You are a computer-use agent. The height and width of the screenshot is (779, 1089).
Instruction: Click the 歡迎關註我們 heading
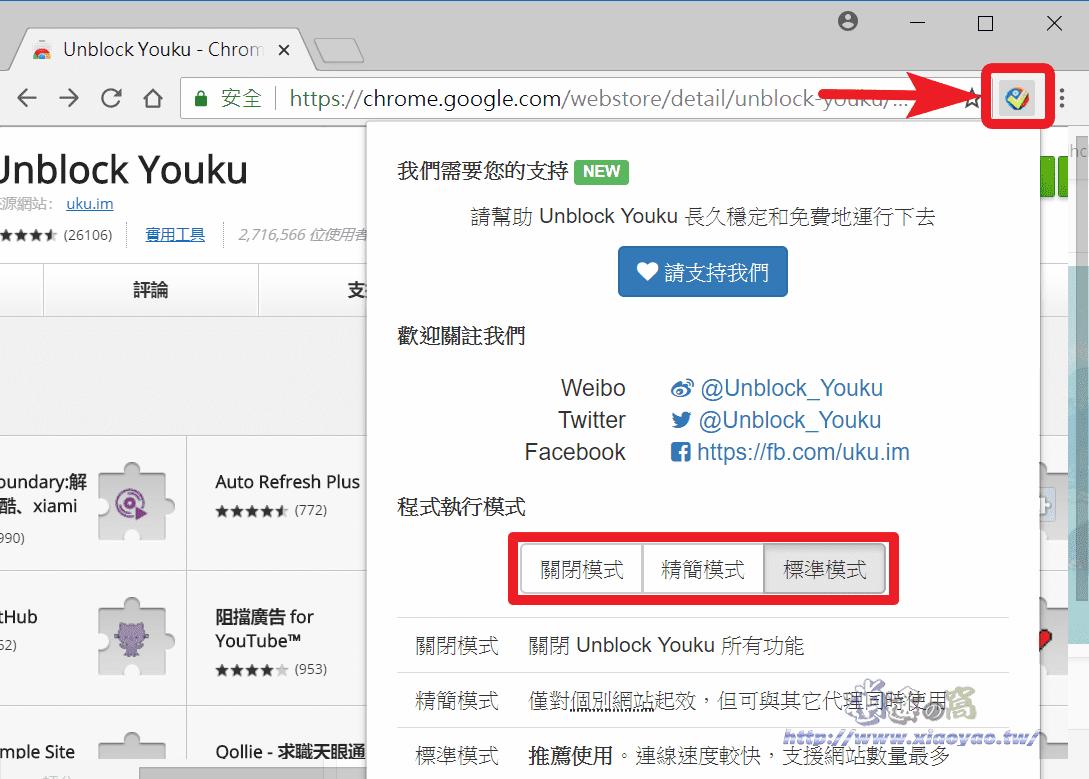461,336
